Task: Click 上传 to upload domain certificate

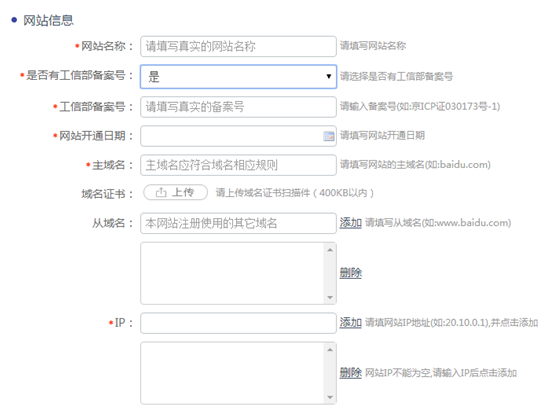Action: pyautogui.click(x=175, y=193)
